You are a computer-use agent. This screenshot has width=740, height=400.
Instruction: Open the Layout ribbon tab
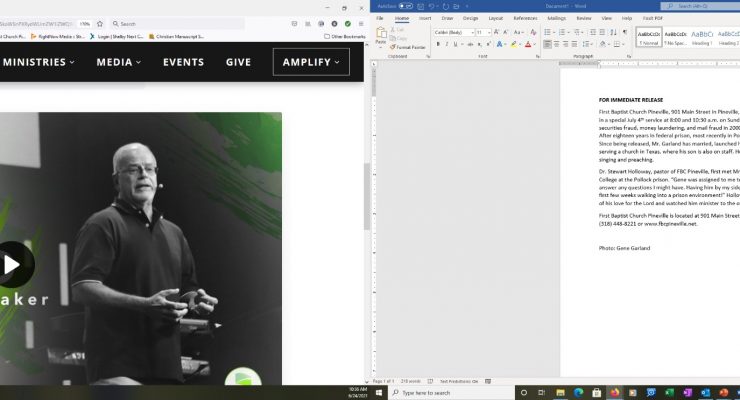pos(495,18)
